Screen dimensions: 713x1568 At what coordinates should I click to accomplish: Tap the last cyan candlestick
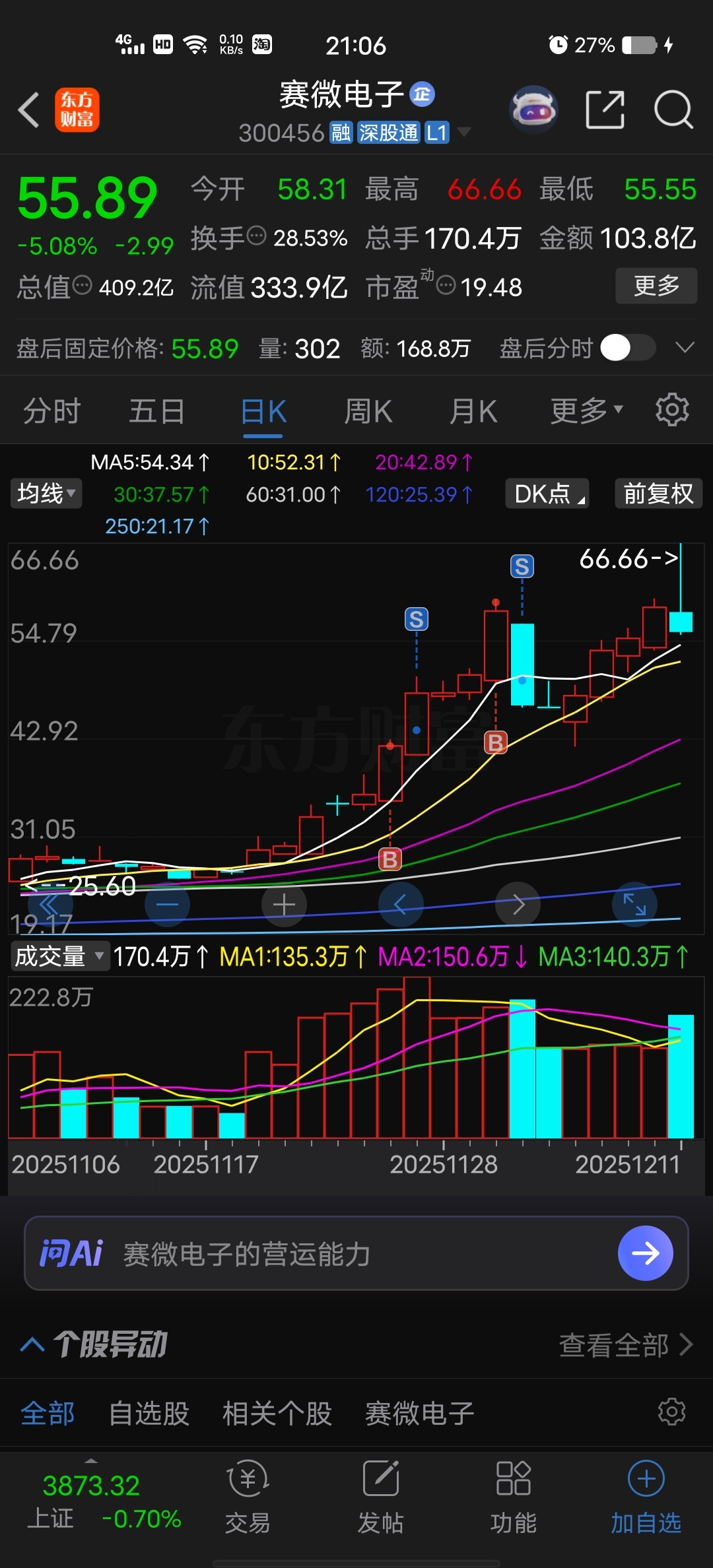(x=681, y=621)
